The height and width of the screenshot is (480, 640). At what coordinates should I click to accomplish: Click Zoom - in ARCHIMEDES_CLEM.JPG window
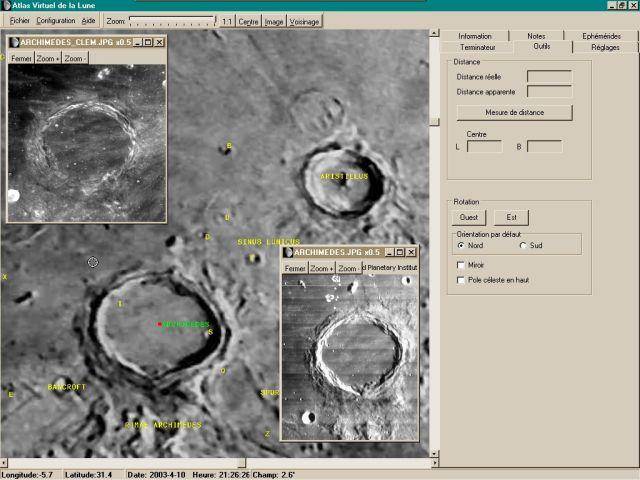(x=75, y=59)
